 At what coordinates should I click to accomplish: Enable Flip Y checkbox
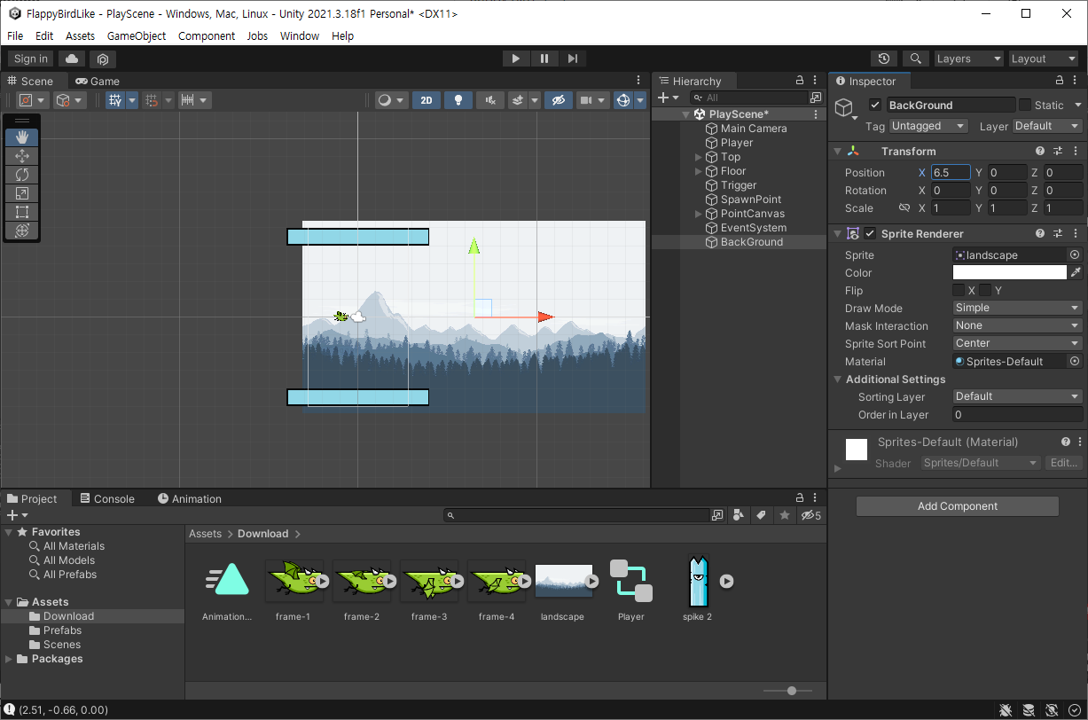(x=985, y=290)
